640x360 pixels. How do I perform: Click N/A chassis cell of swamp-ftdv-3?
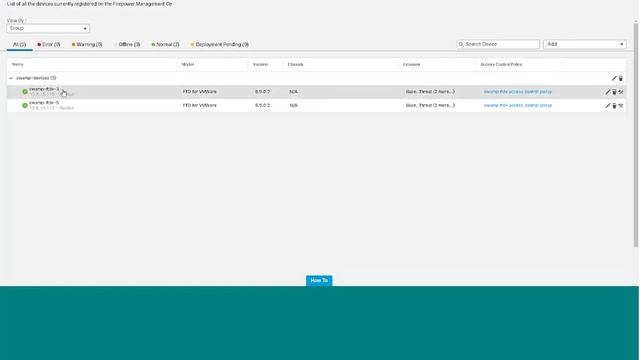293,91
